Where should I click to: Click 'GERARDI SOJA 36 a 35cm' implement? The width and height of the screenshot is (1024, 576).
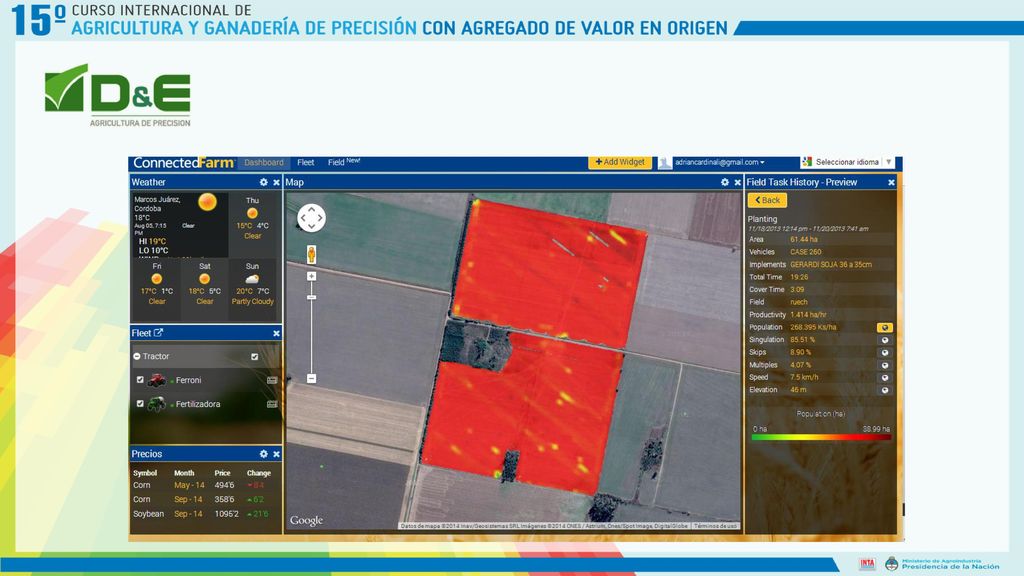click(831, 264)
